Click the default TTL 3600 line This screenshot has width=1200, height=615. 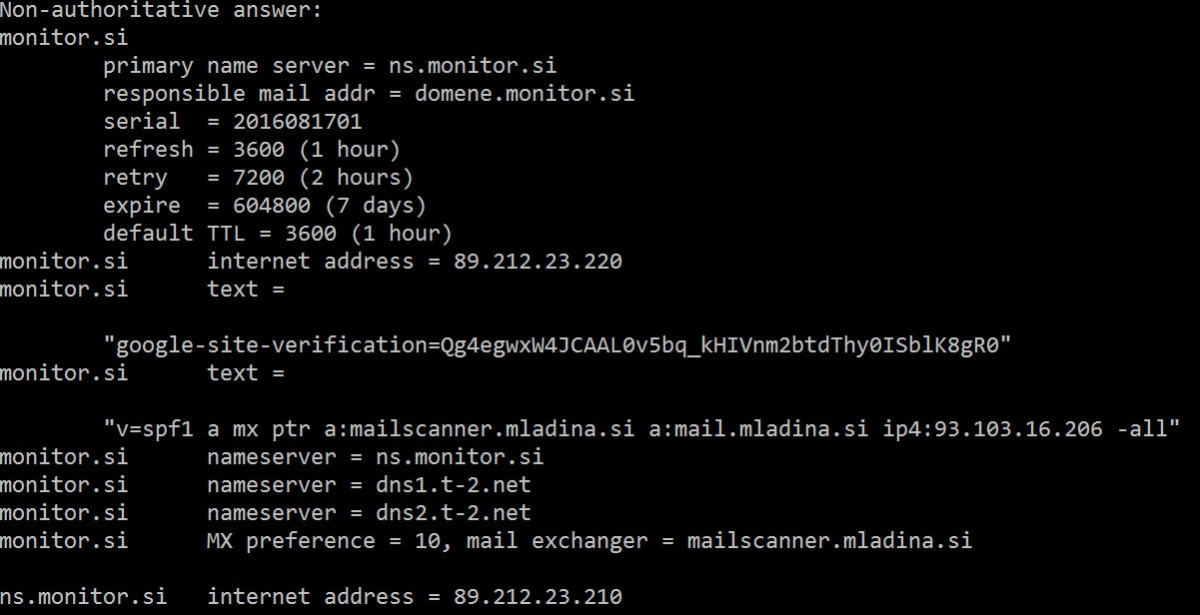pyautogui.click(x=278, y=234)
